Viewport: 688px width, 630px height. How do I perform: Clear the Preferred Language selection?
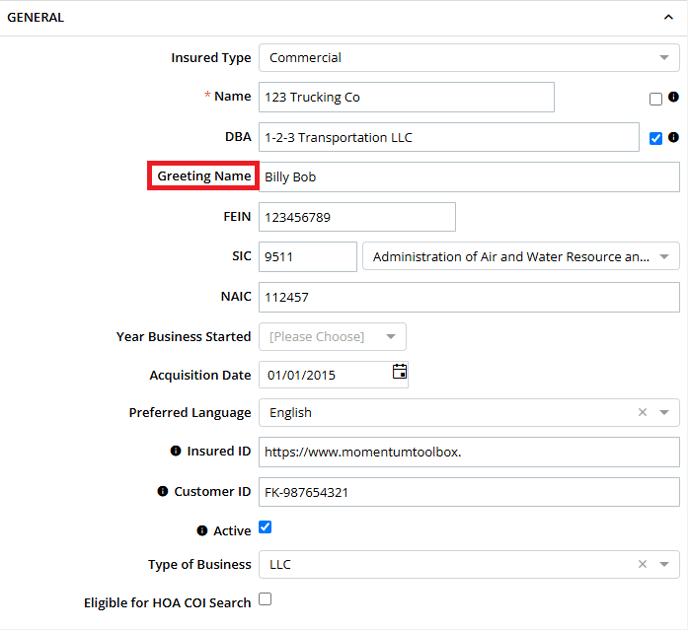[x=642, y=412]
